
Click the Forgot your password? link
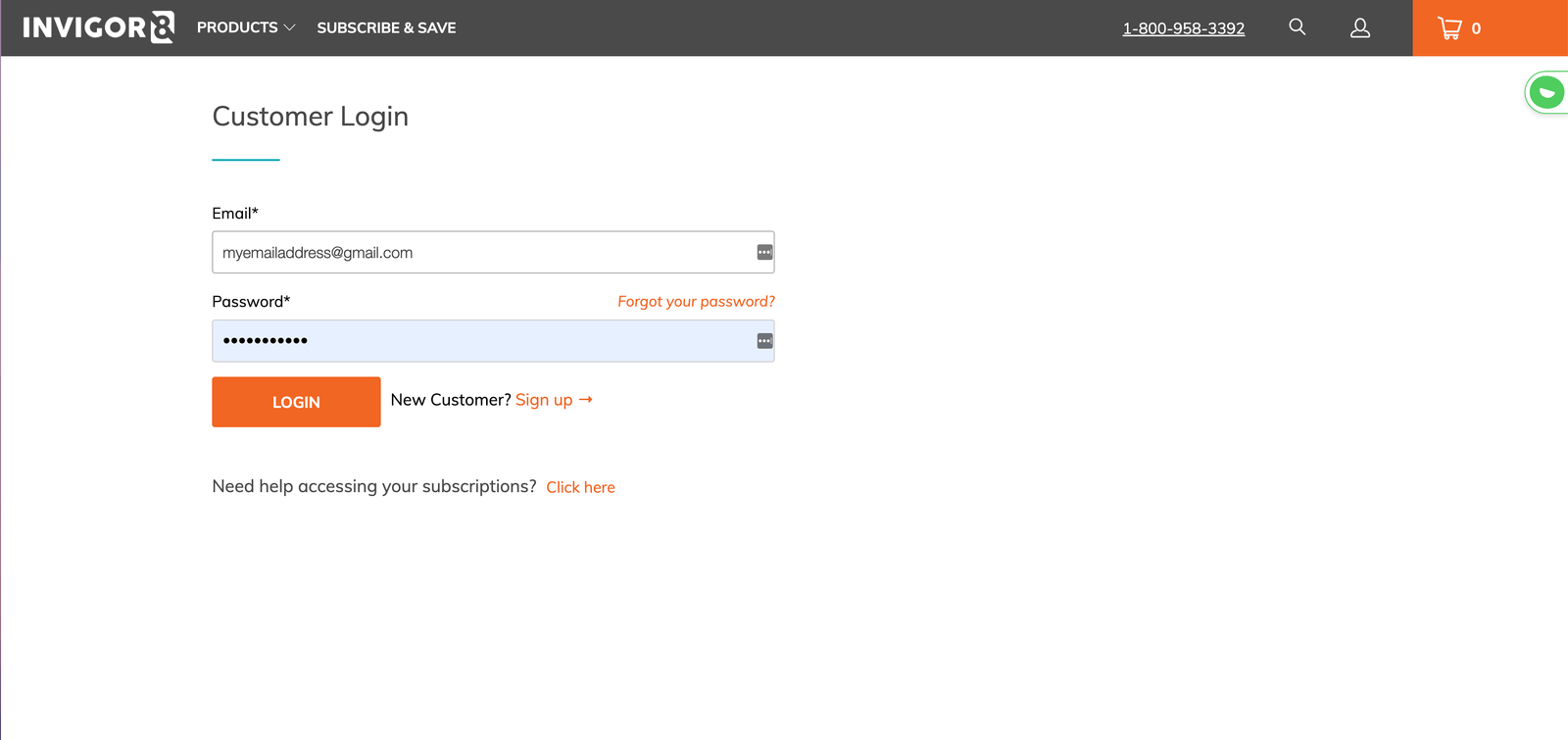(x=696, y=302)
